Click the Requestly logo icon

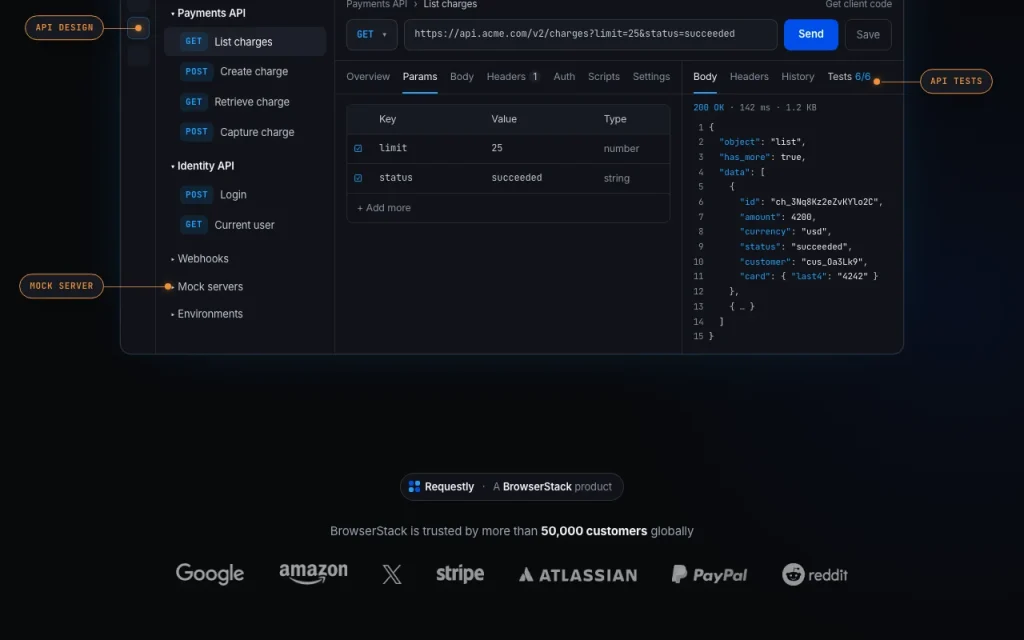click(x=414, y=487)
